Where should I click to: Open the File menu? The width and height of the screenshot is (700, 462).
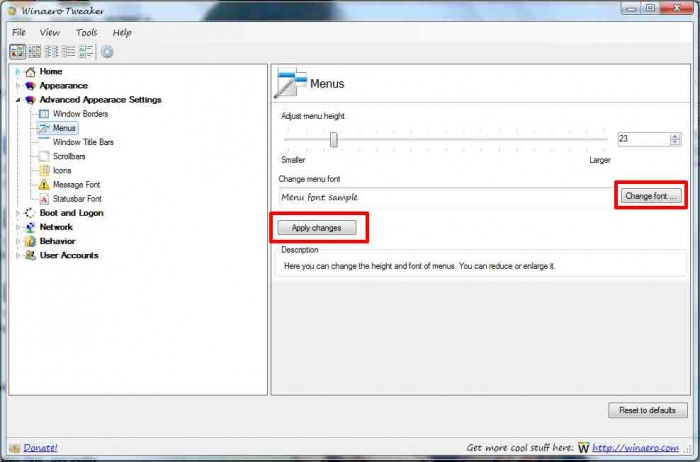(x=19, y=33)
